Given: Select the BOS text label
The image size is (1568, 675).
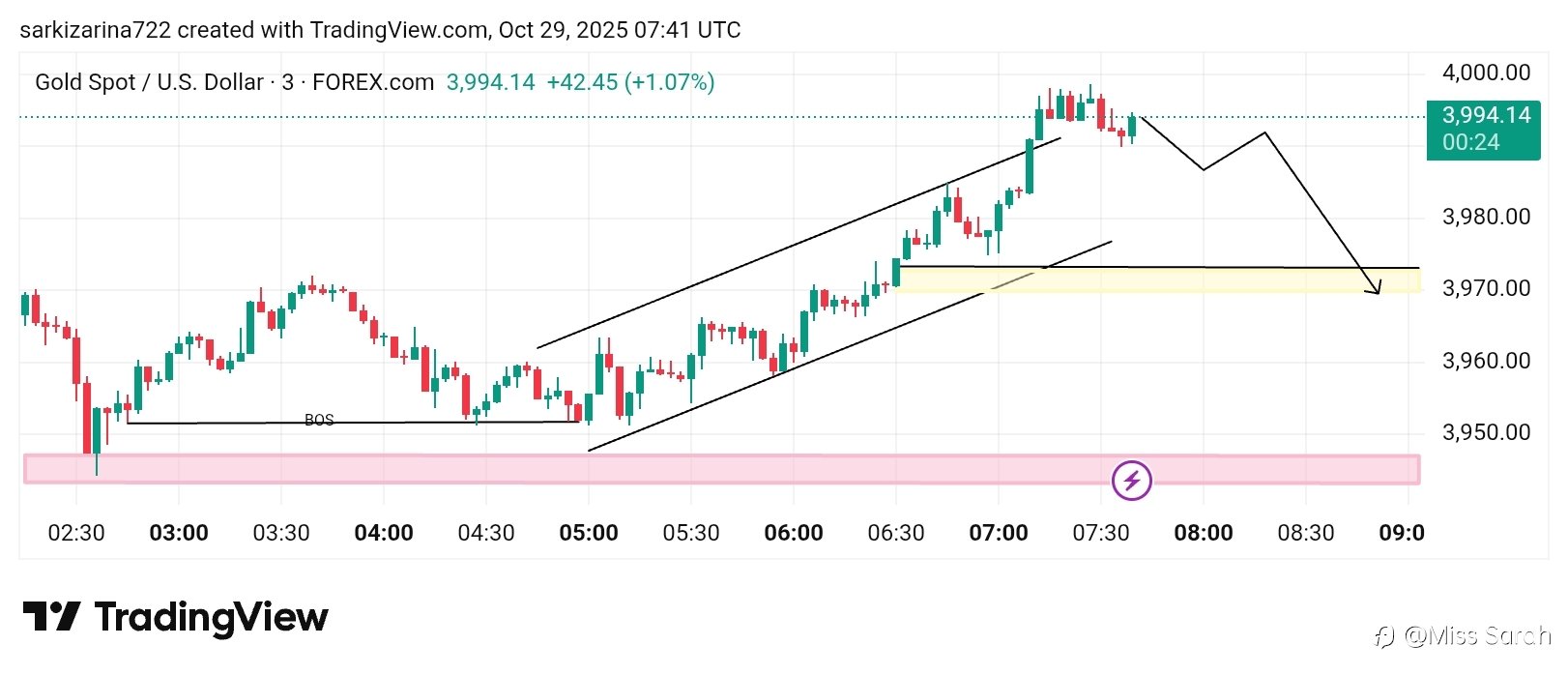Looking at the screenshot, I should [x=319, y=420].
